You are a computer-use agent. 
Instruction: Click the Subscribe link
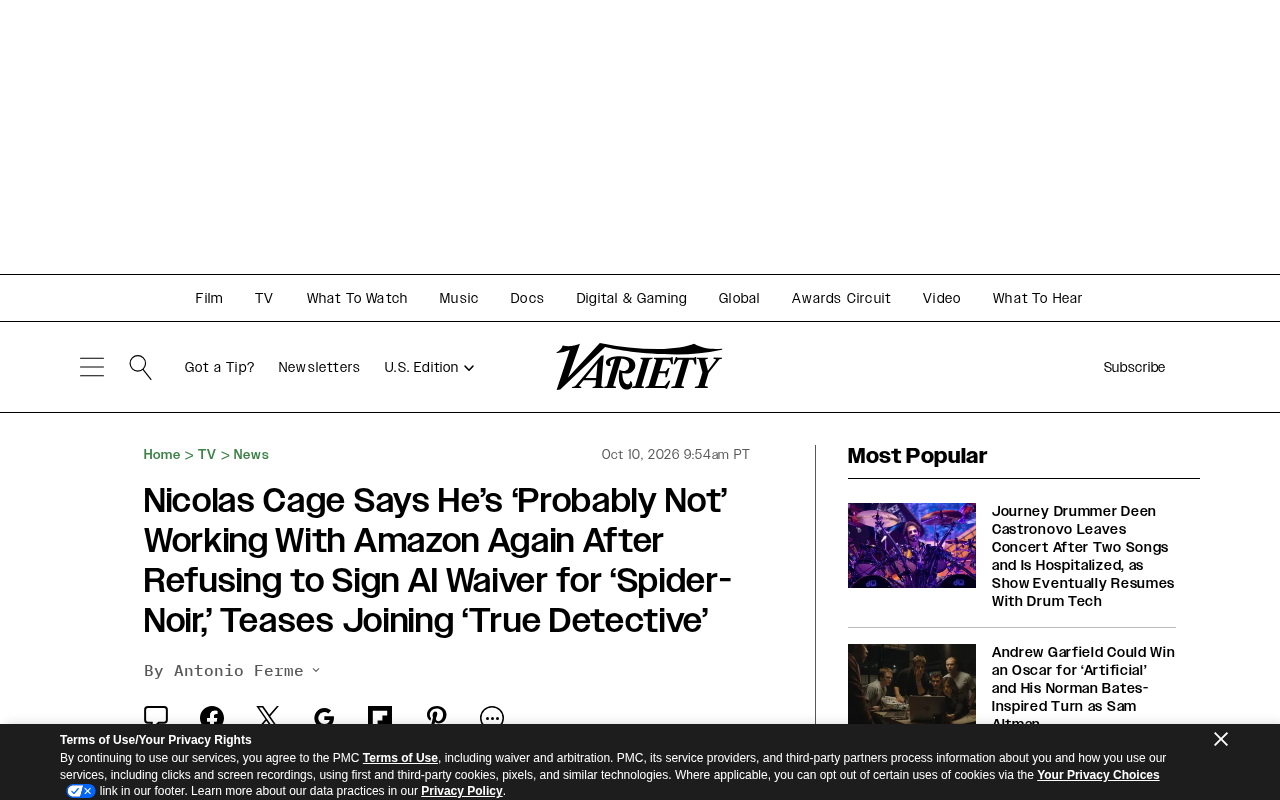point(1134,367)
